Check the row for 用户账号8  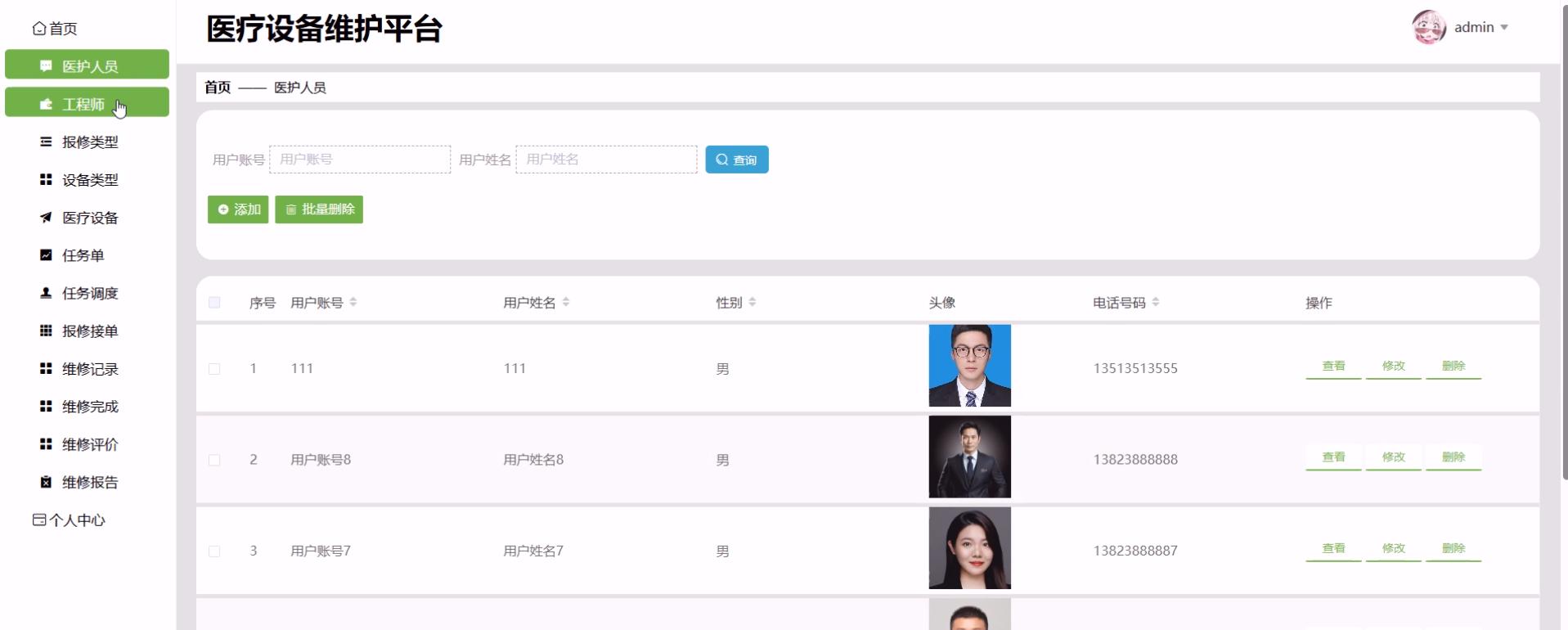point(214,460)
